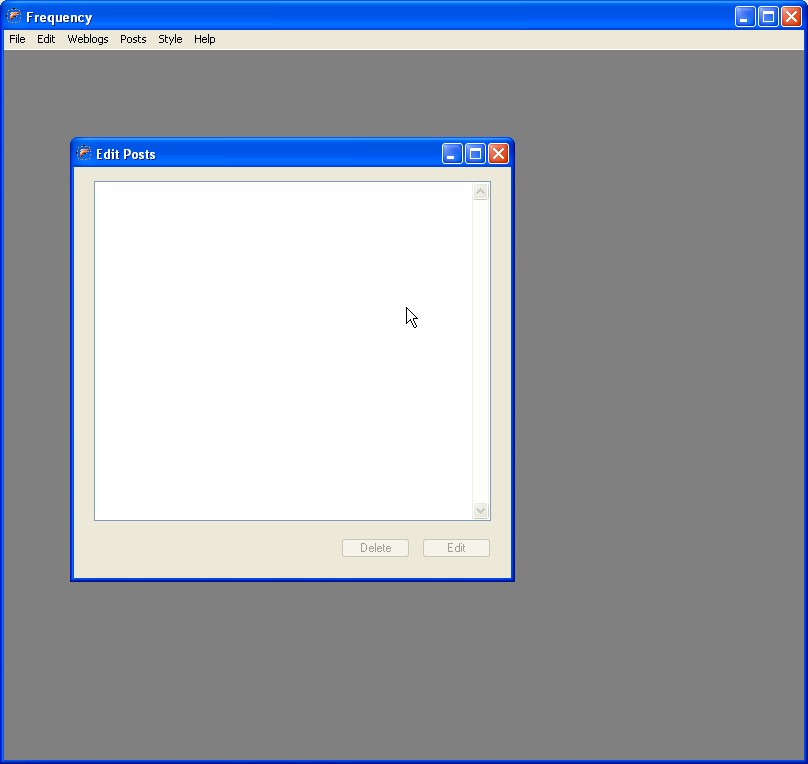Close the Edit Posts window
Viewport: 808px width, 764px height.
point(498,154)
